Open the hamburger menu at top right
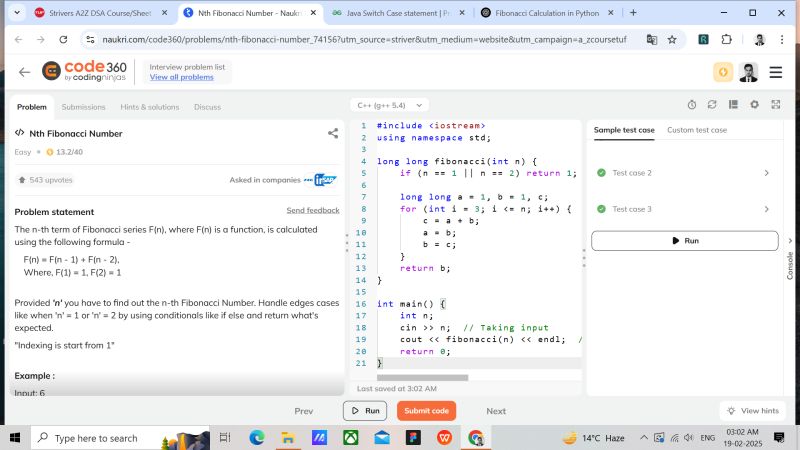The width and height of the screenshot is (800, 450). click(775, 72)
